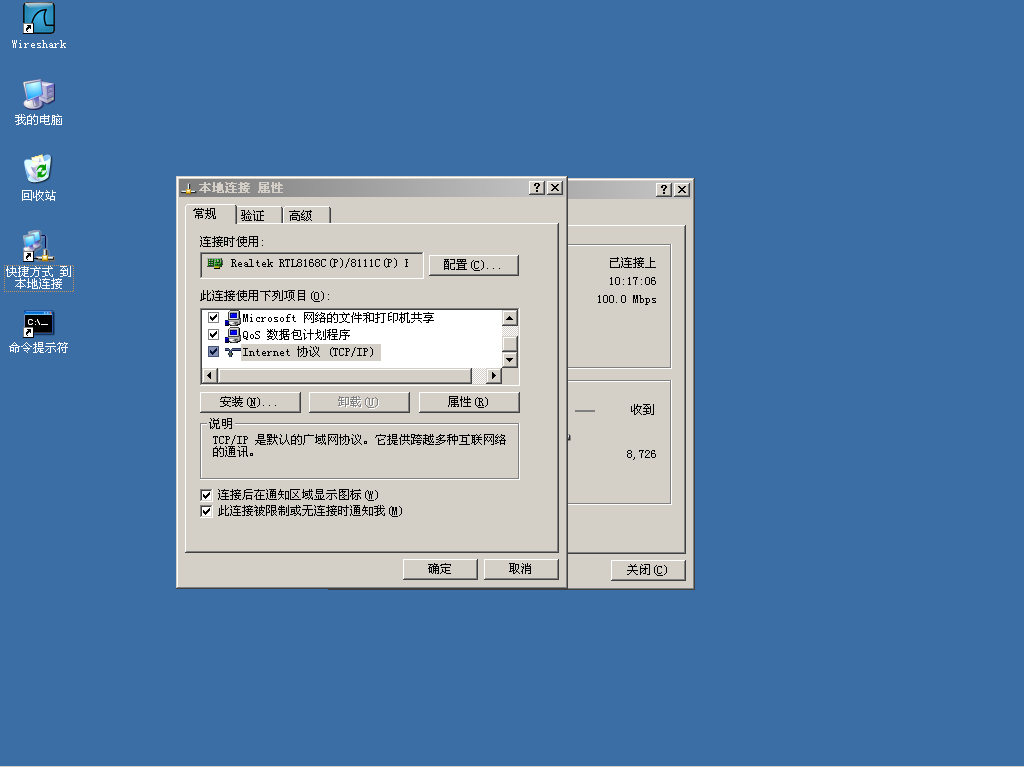Click the list's scroll right arrow
Screen dimensions: 1024x768
tap(494, 376)
